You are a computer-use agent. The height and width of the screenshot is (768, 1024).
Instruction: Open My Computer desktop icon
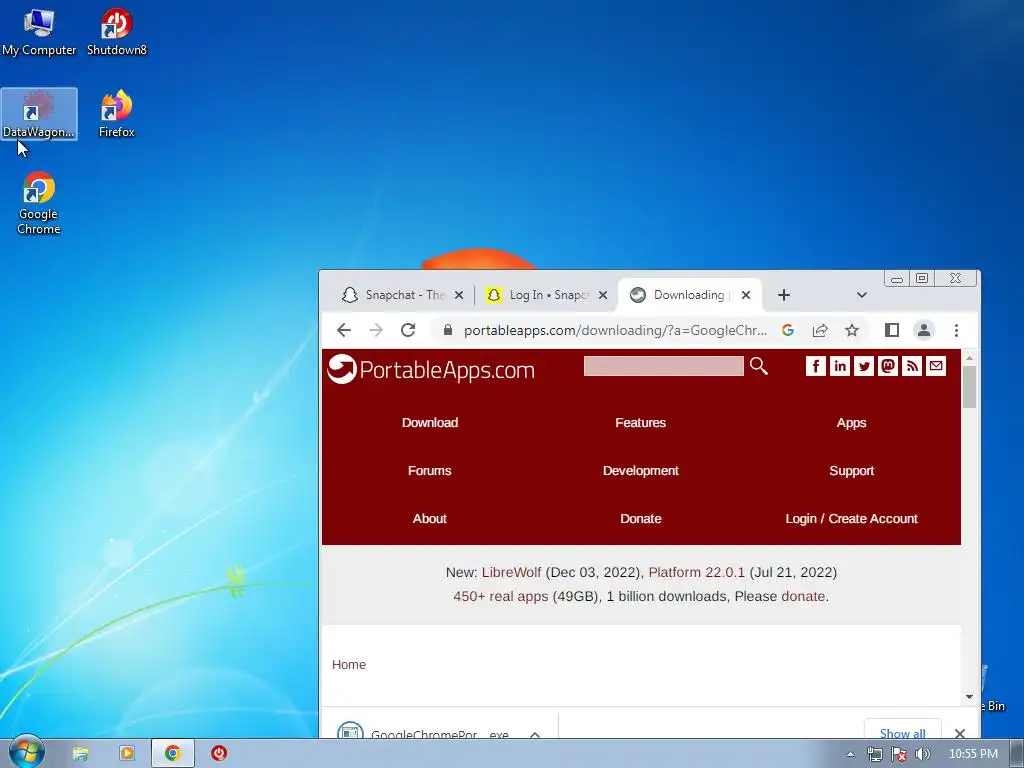click(x=39, y=31)
